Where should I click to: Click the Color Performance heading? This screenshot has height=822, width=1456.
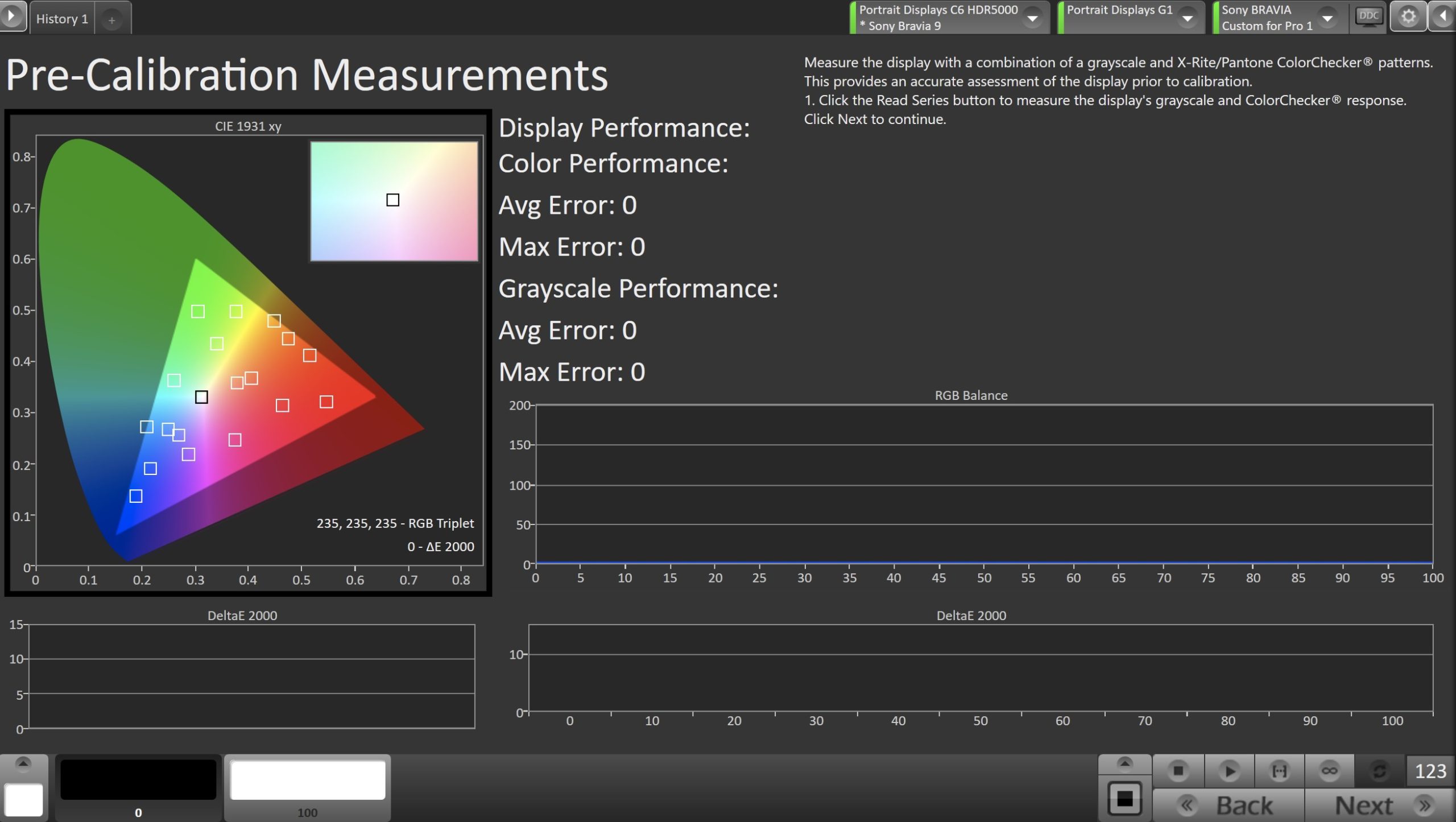613,164
